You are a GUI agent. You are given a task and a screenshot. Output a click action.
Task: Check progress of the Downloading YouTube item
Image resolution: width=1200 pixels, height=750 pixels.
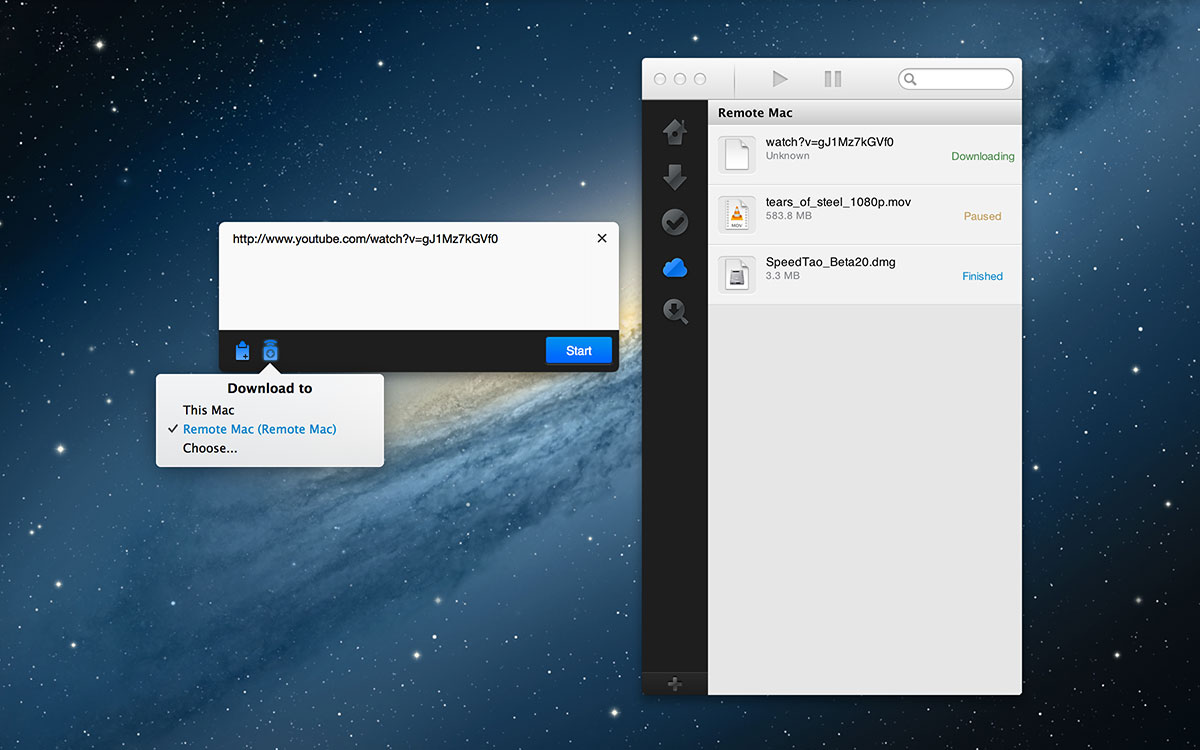pyautogui.click(x=865, y=154)
